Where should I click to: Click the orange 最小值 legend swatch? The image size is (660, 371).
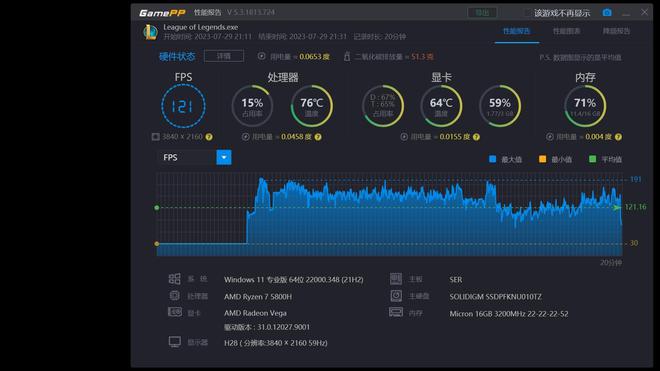coord(543,159)
